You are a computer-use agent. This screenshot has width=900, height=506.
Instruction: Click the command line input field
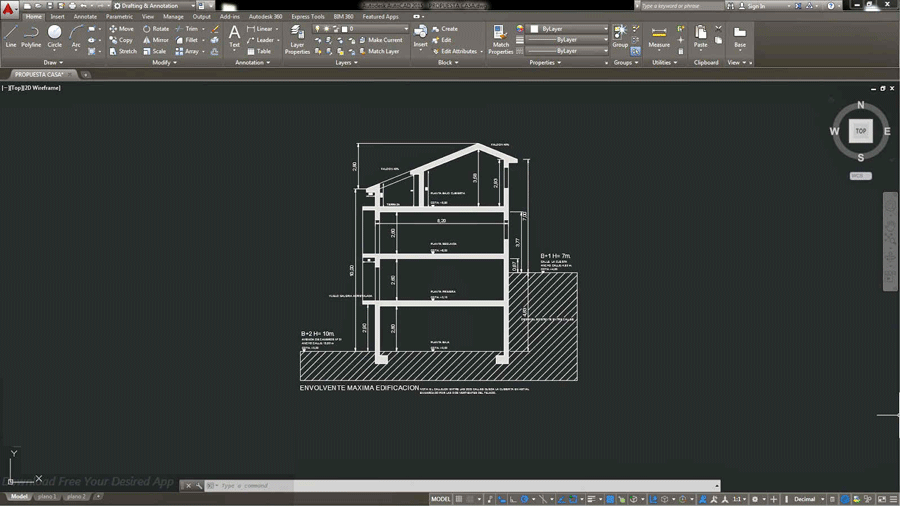click(x=465, y=486)
